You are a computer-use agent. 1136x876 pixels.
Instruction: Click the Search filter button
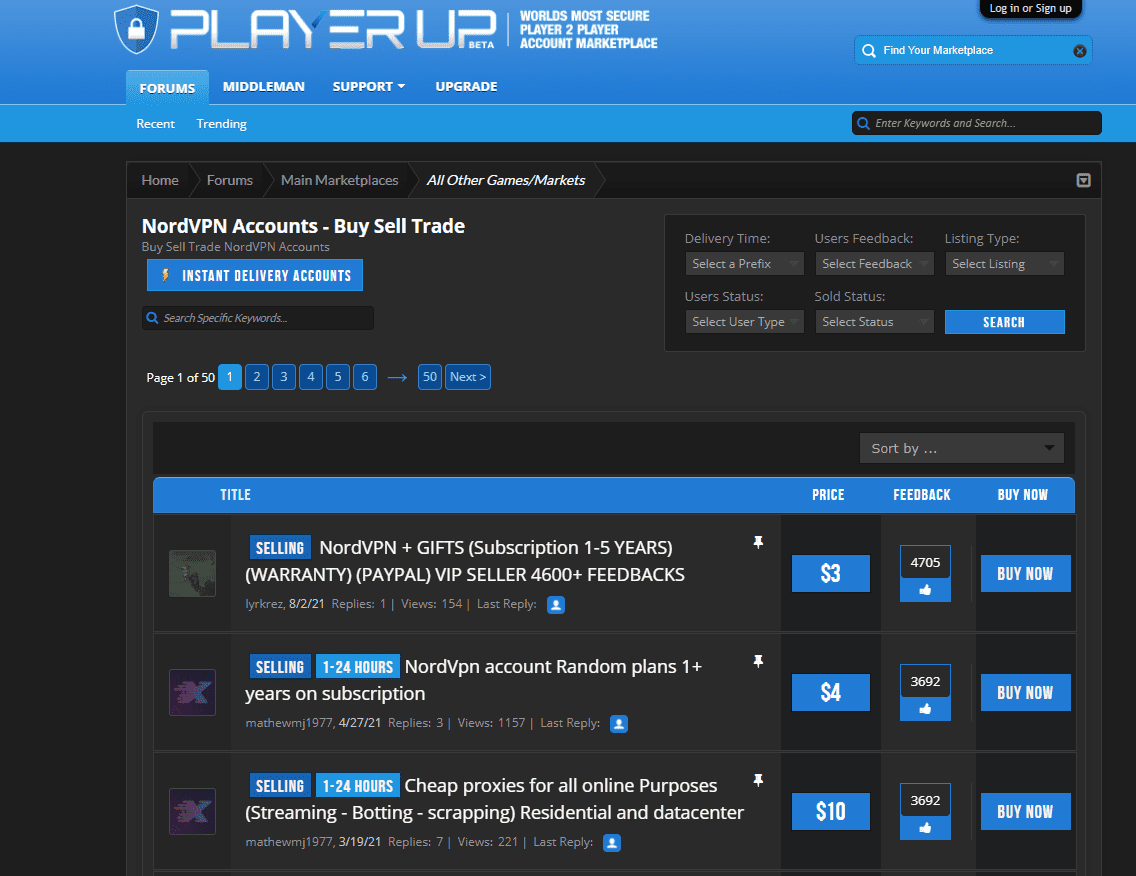1004,322
